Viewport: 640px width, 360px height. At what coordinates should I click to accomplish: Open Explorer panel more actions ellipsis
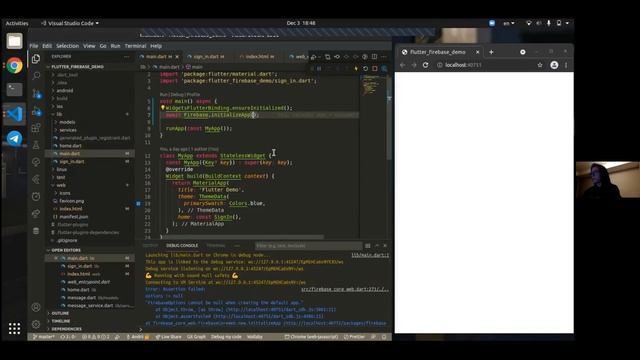(x=127, y=57)
